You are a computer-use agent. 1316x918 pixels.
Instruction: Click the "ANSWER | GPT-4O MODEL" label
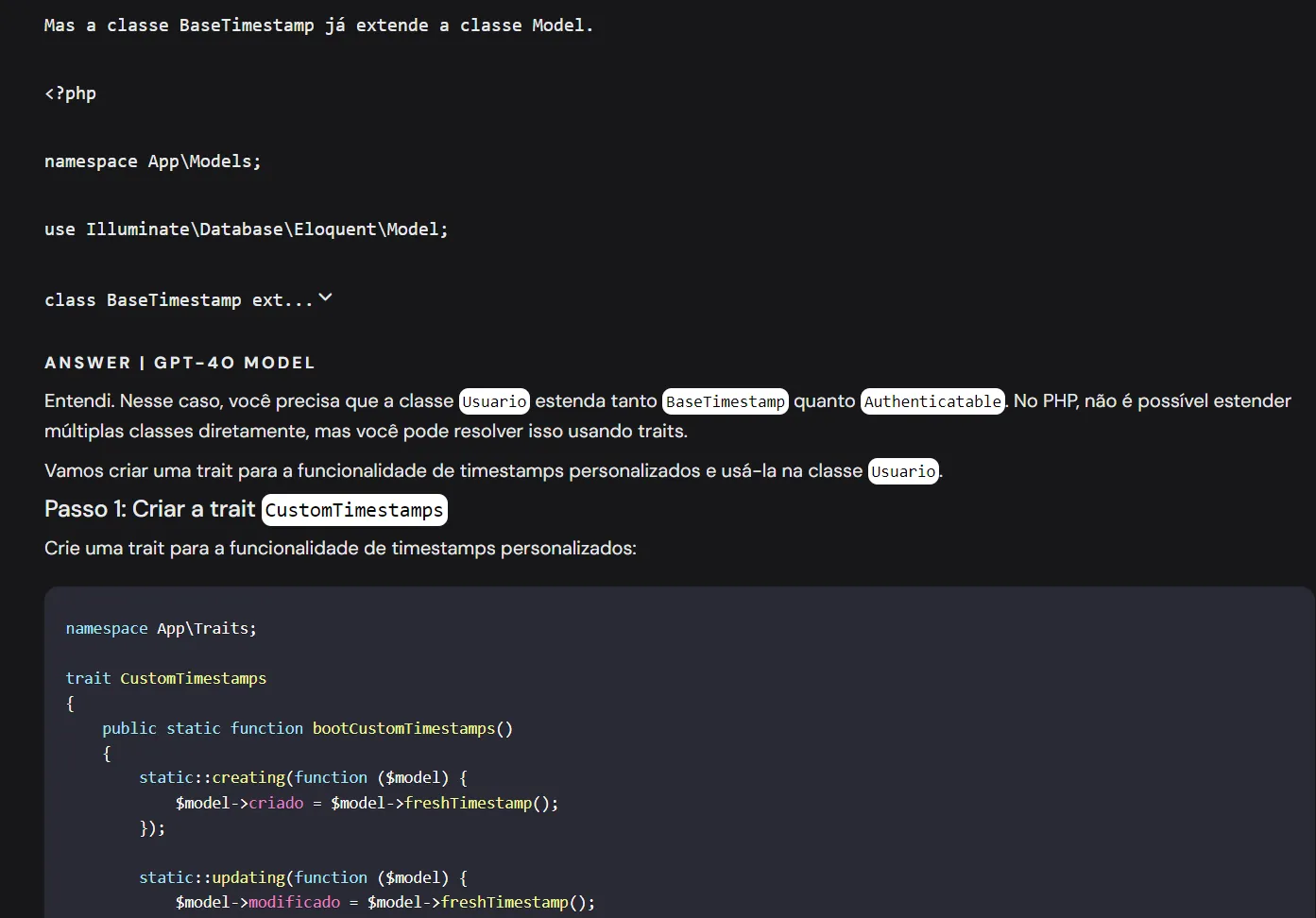coord(179,363)
